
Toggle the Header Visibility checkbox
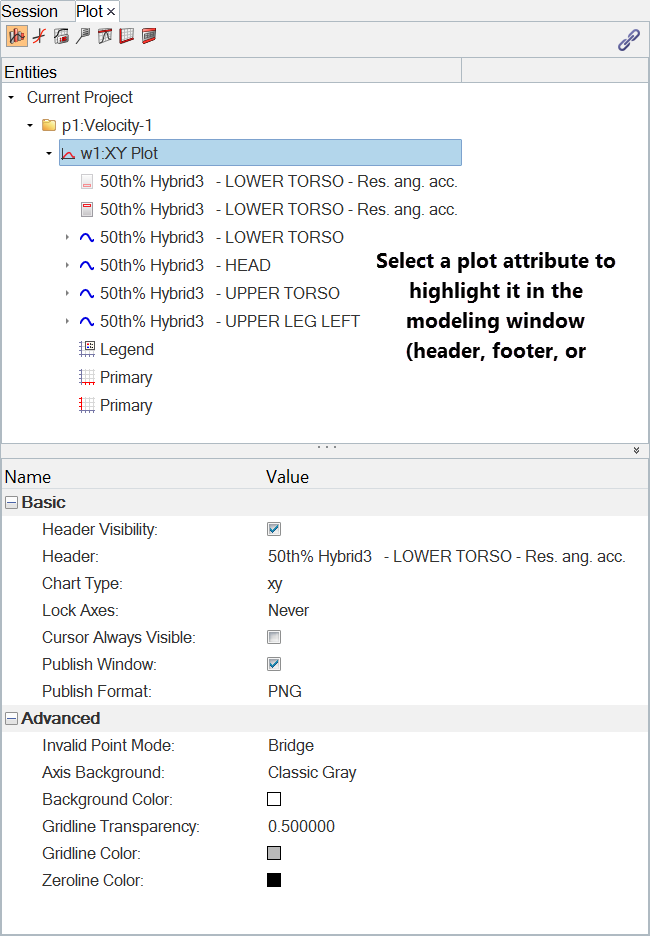click(274, 529)
